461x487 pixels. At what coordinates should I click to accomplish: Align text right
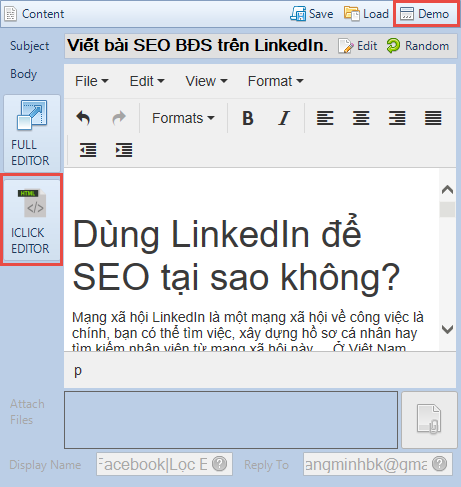(397, 118)
